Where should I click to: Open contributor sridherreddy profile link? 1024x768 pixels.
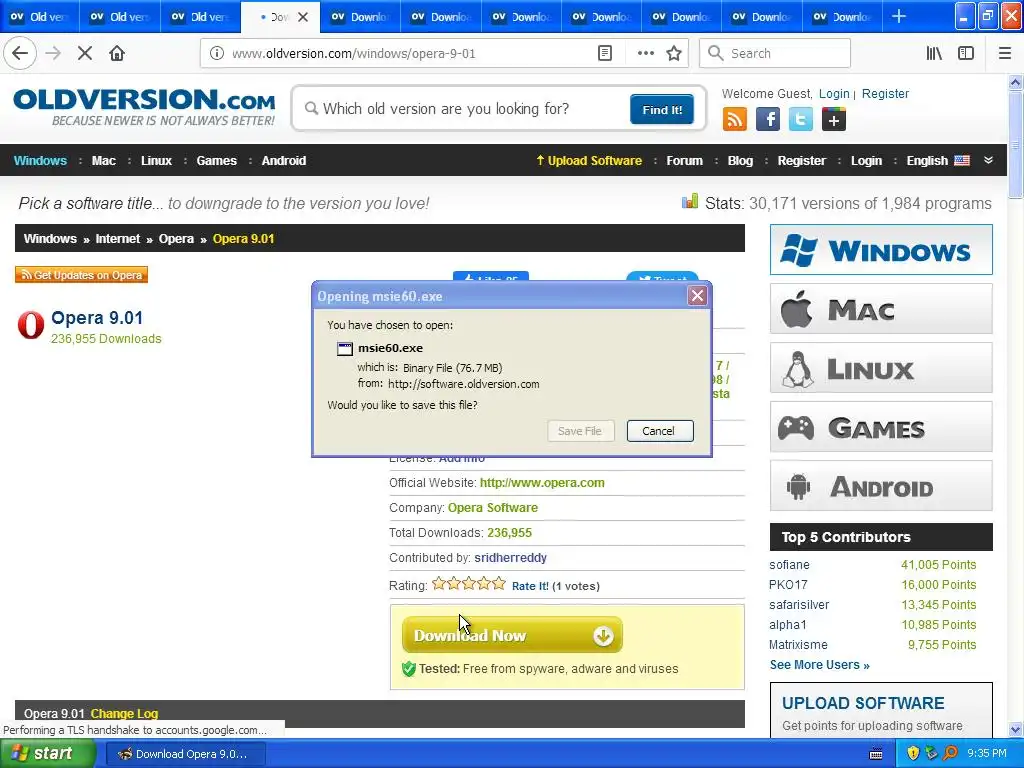point(511,558)
